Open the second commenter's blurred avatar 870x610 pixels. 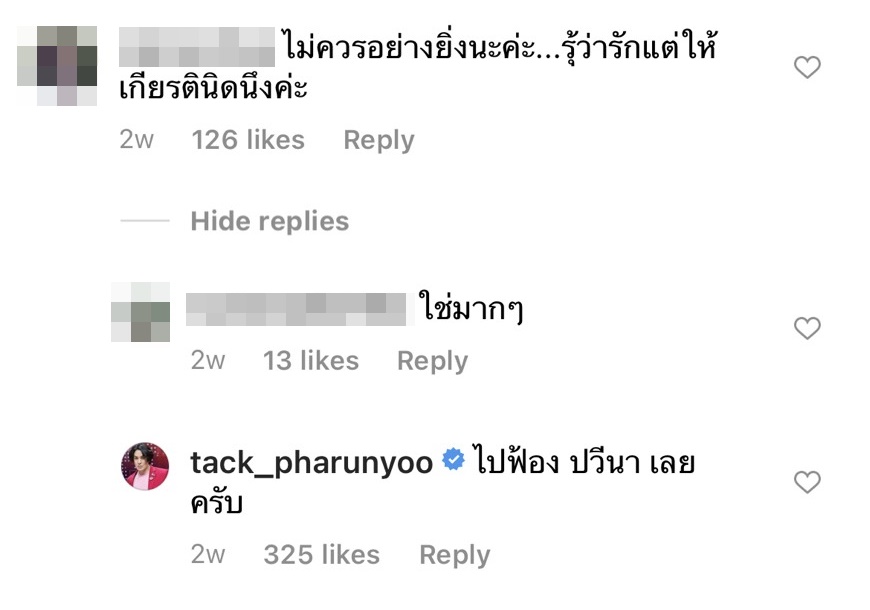click(x=140, y=312)
